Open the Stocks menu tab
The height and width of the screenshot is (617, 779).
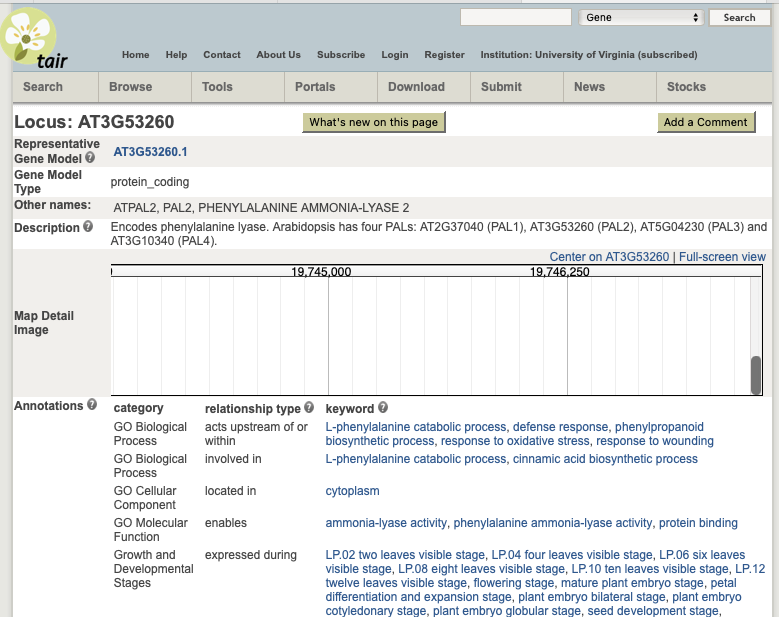pos(686,87)
